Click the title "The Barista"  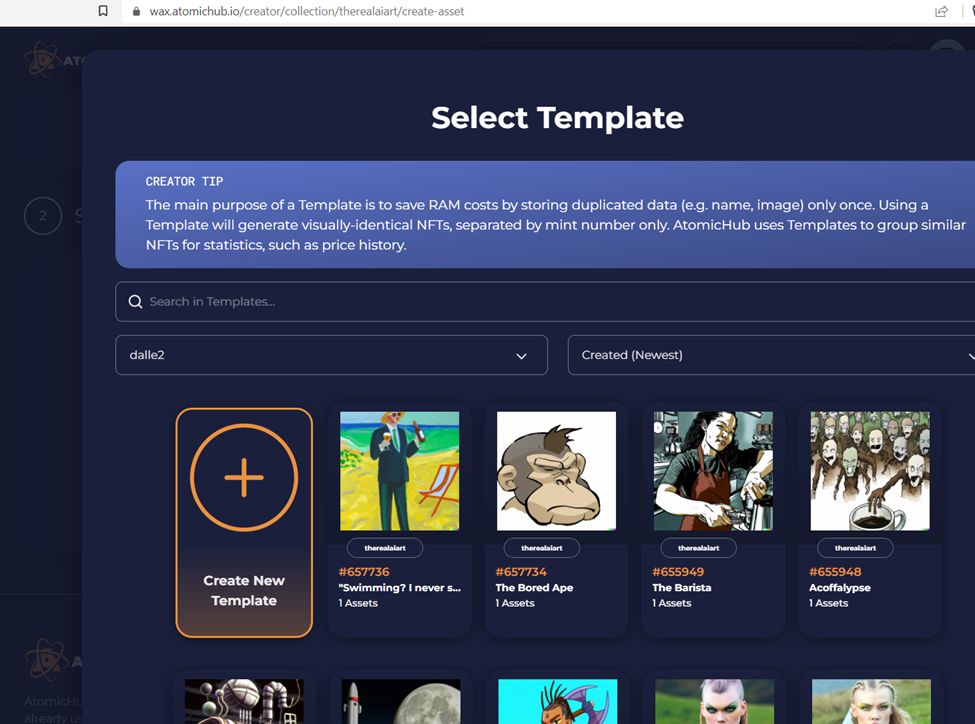[682, 588]
